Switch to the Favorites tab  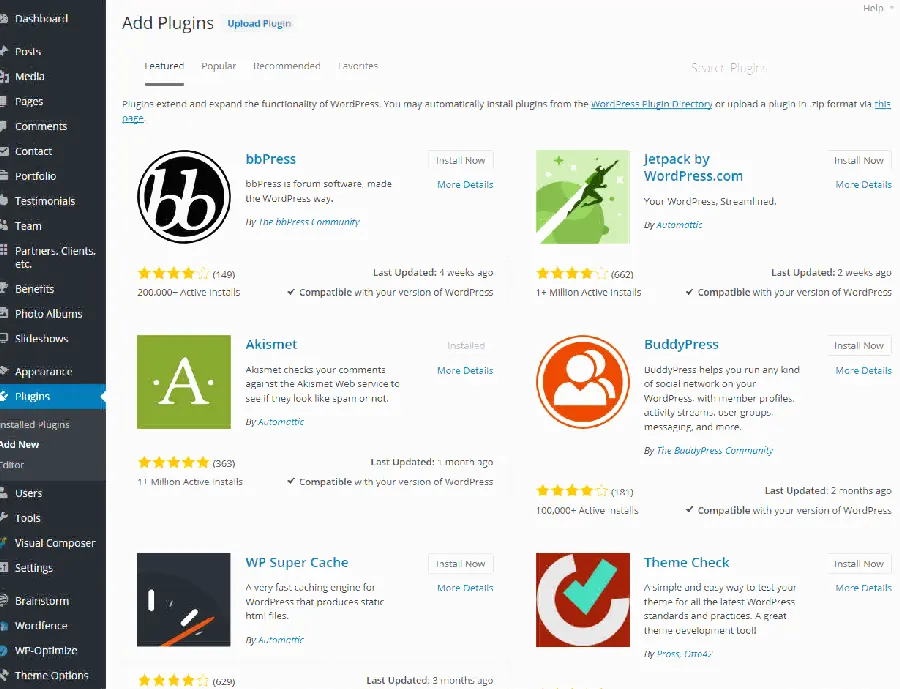[x=358, y=66]
